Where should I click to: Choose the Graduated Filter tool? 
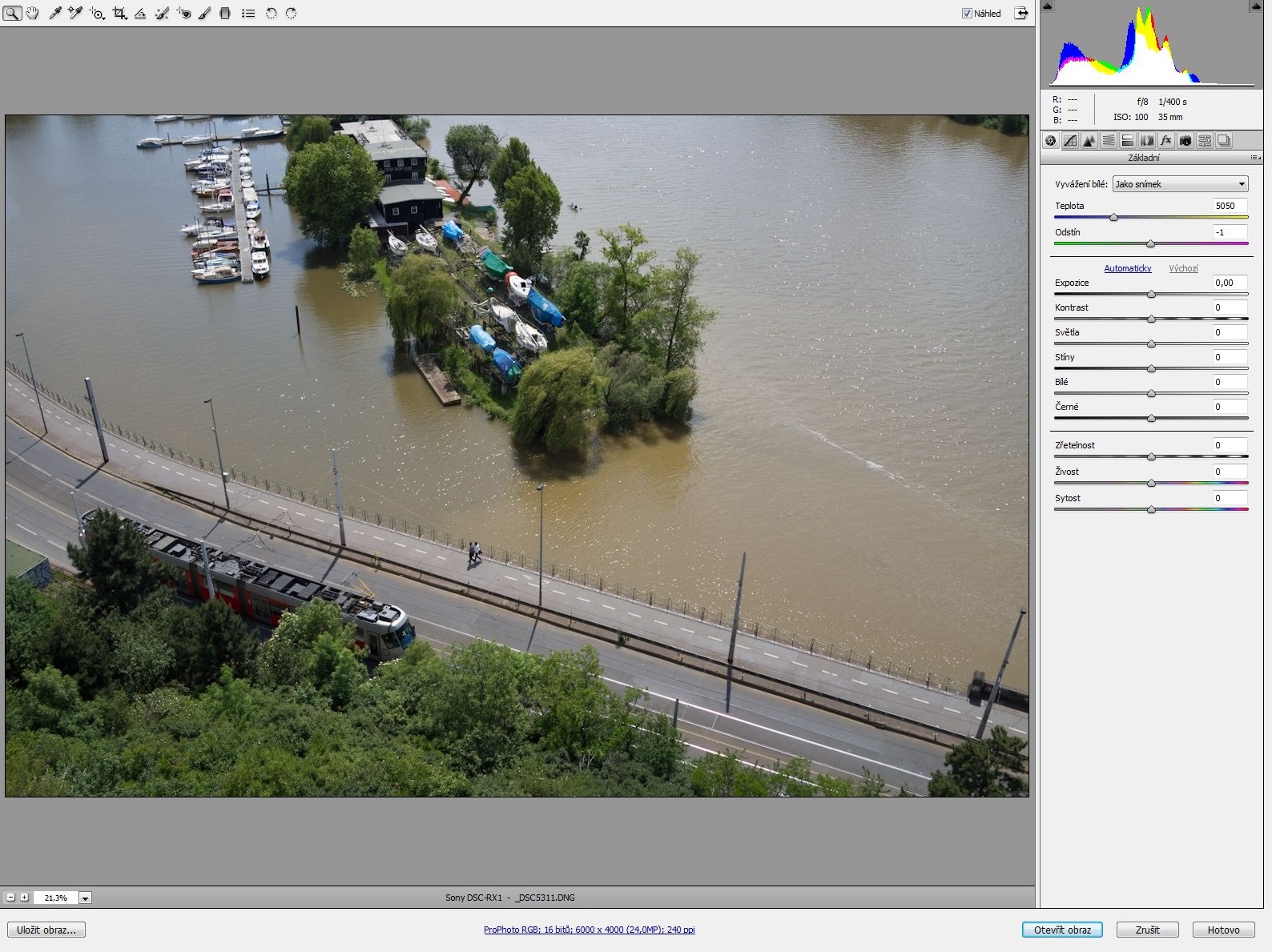coord(225,13)
